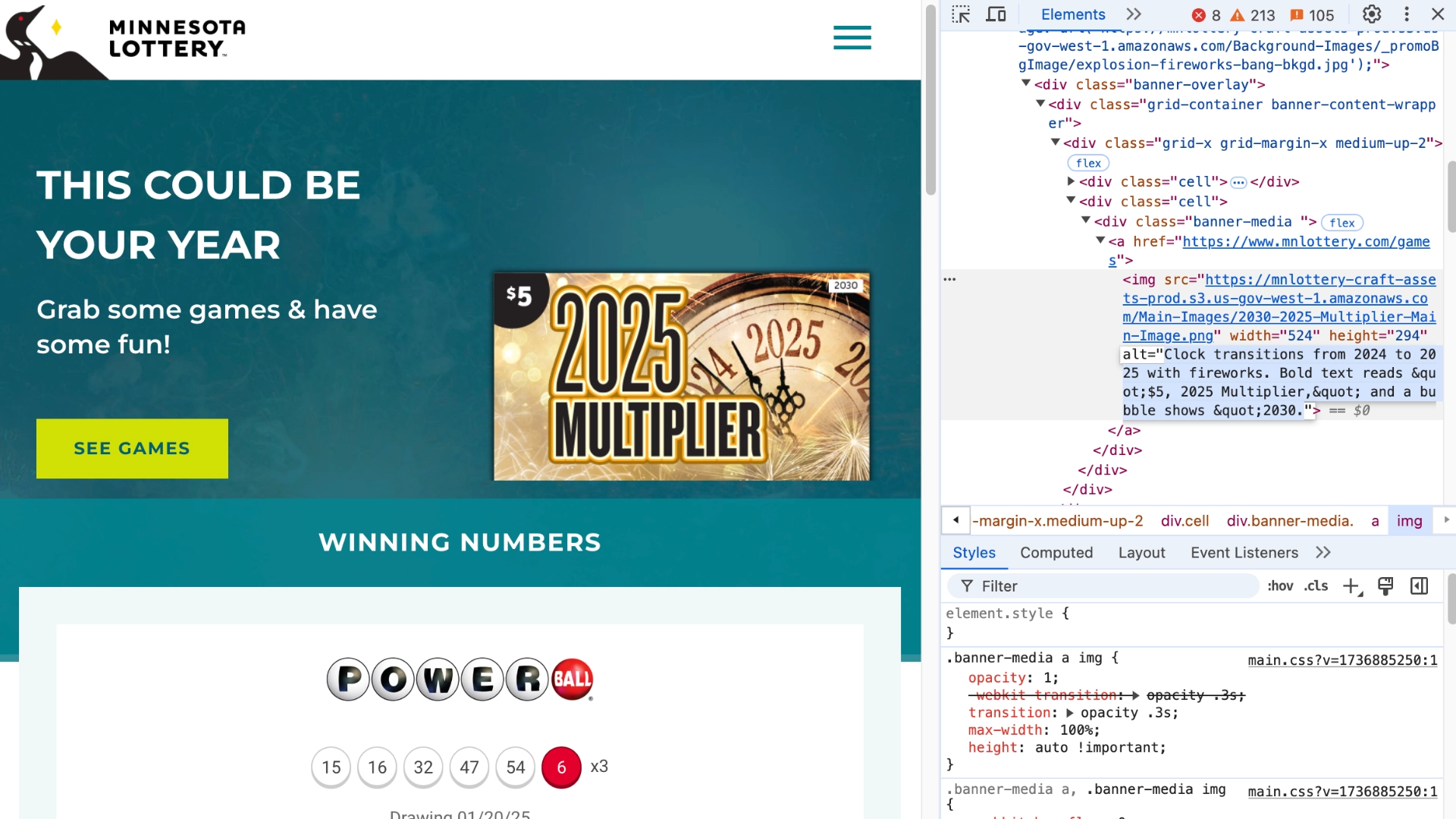
Task: Click the ellipsis beside the selected img node
Action: (x=949, y=279)
